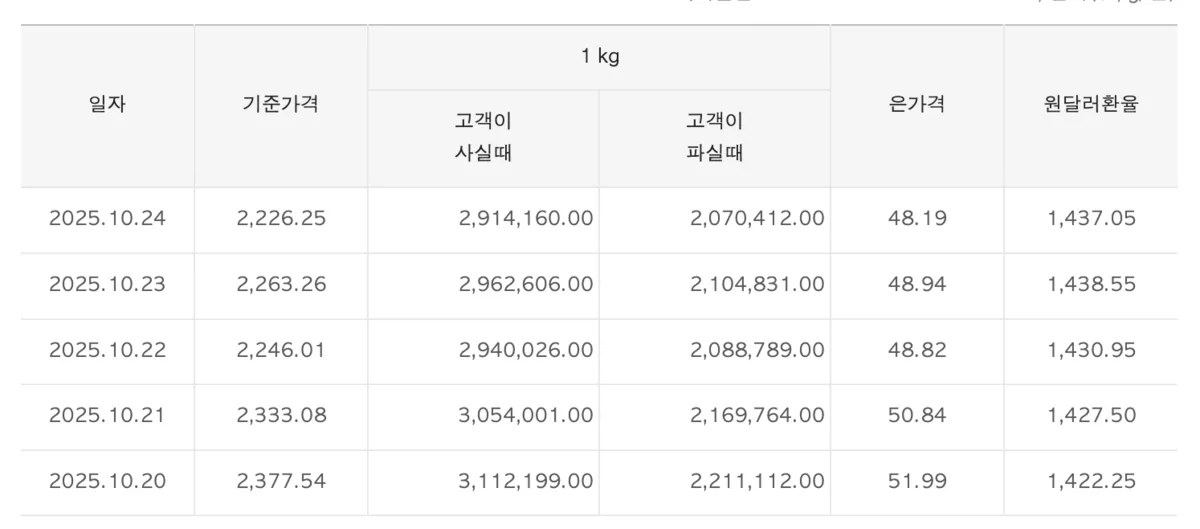Click the 일자 column header
The image size is (1200, 529).
coord(107,103)
